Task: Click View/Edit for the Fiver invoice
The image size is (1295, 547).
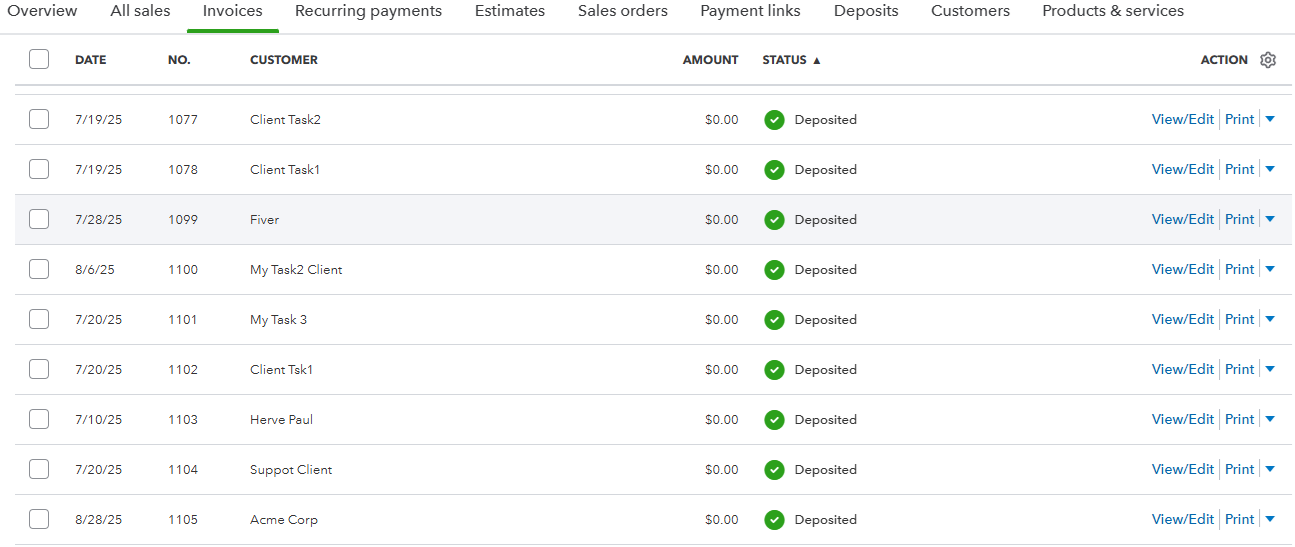Action: (x=1182, y=219)
